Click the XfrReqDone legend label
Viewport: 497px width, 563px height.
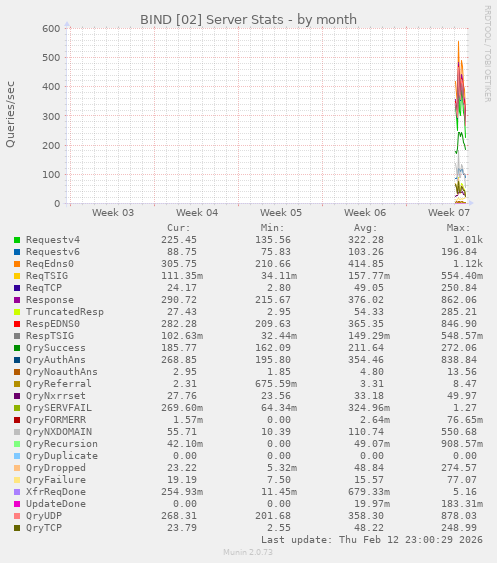click(56, 492)
